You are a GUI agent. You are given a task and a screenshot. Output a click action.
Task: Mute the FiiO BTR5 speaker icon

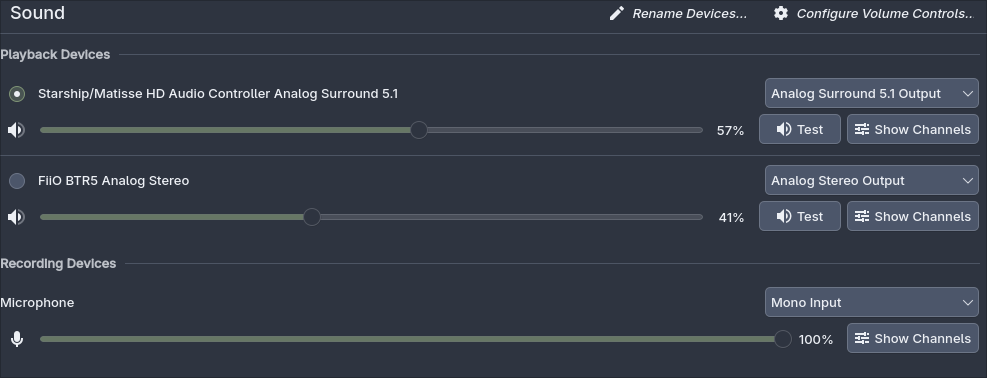tap(16, 217)
